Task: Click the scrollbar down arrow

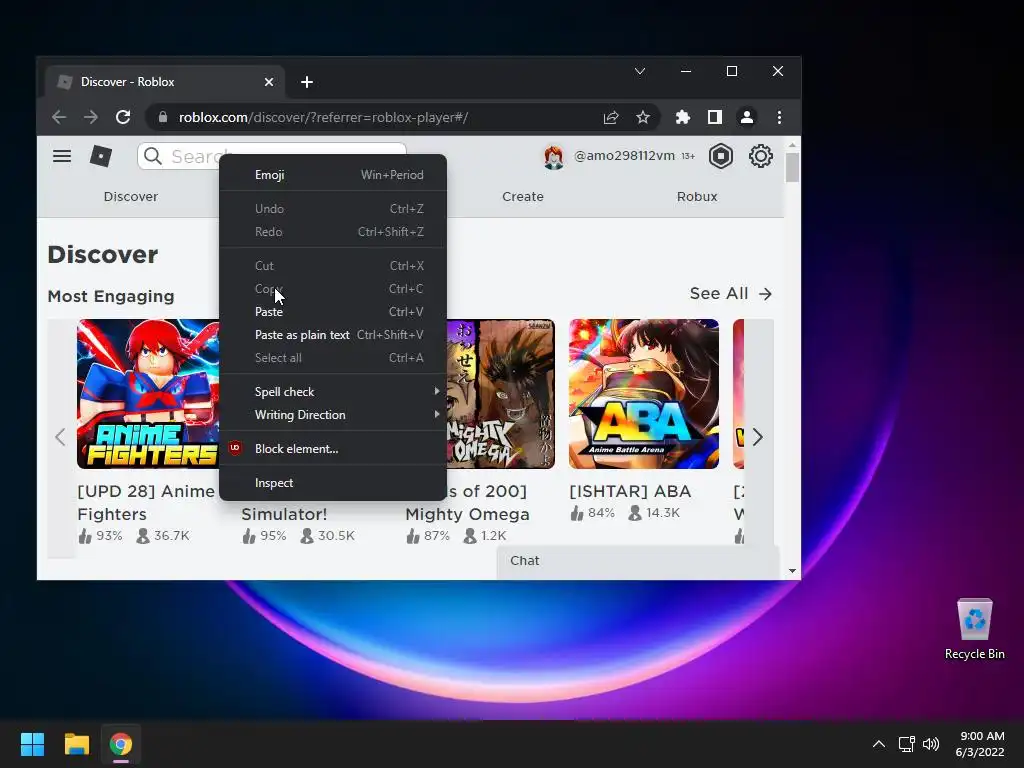Action: [x=792, y=571]
